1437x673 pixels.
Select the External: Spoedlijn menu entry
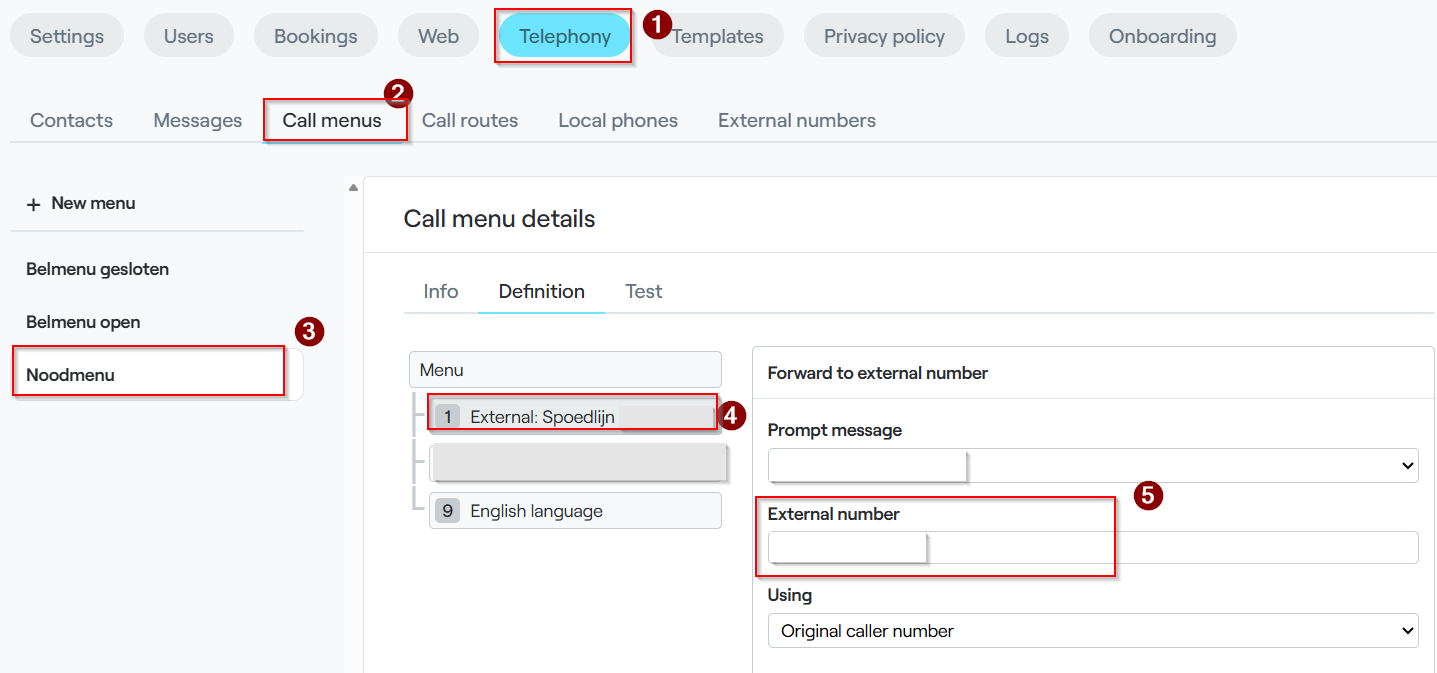575,417
